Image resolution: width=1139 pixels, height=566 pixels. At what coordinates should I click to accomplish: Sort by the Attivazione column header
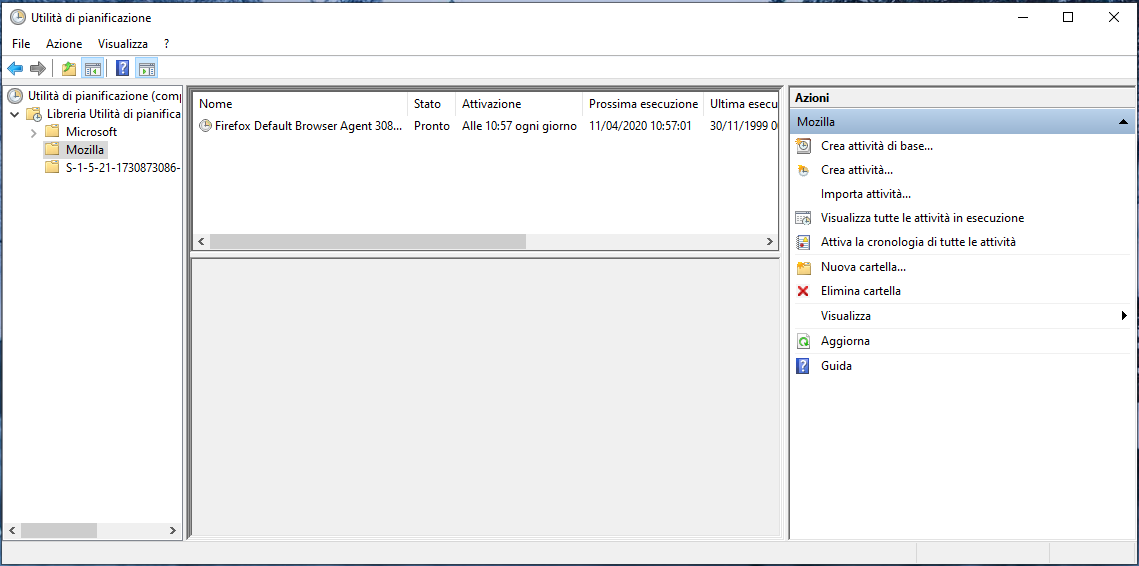[519, 104]
